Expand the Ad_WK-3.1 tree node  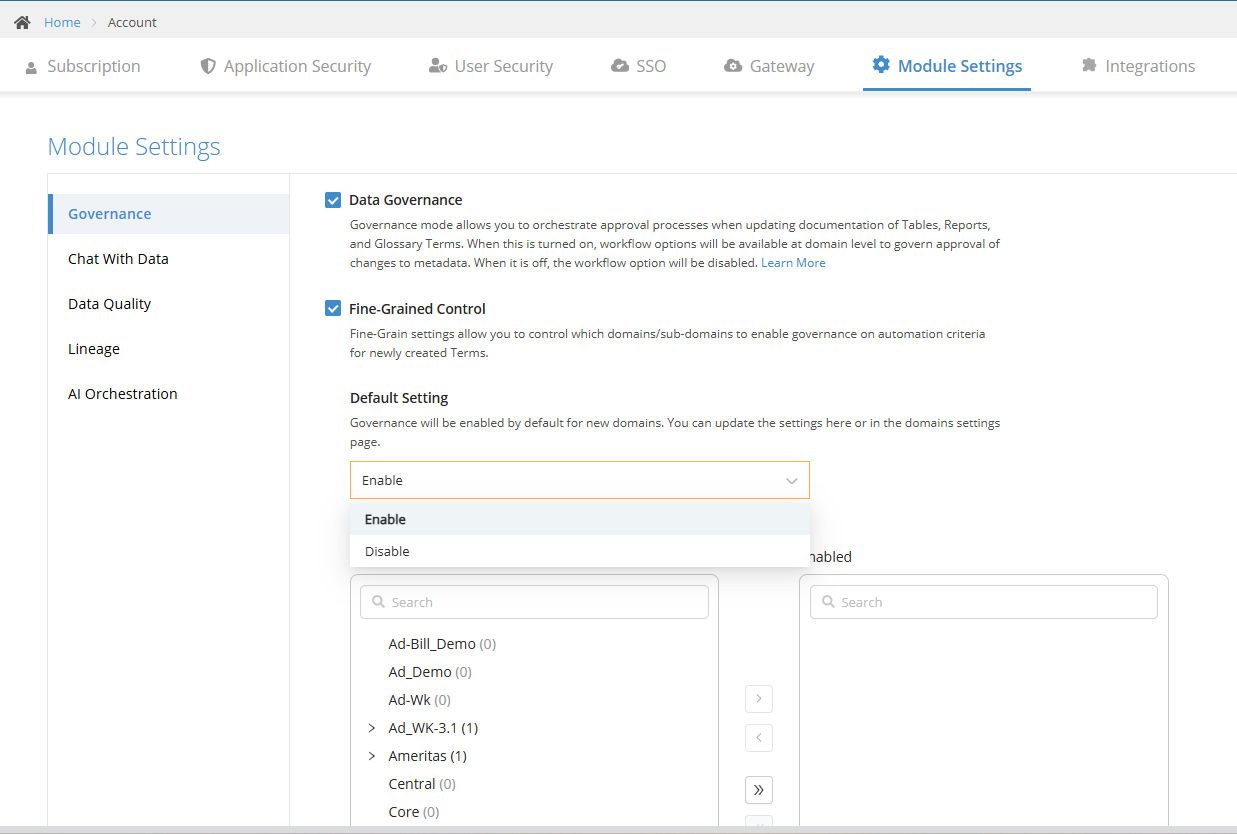click(372, 728)
